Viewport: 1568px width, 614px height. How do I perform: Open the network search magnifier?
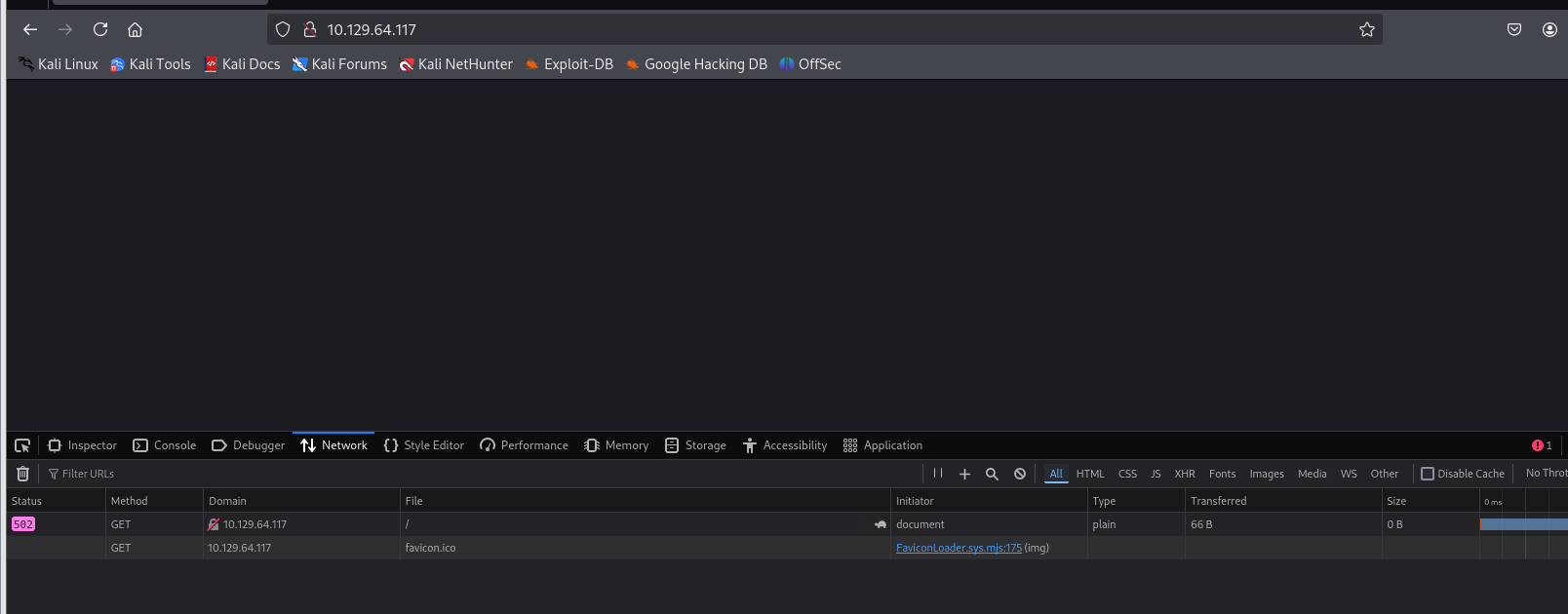click(992, 474)
